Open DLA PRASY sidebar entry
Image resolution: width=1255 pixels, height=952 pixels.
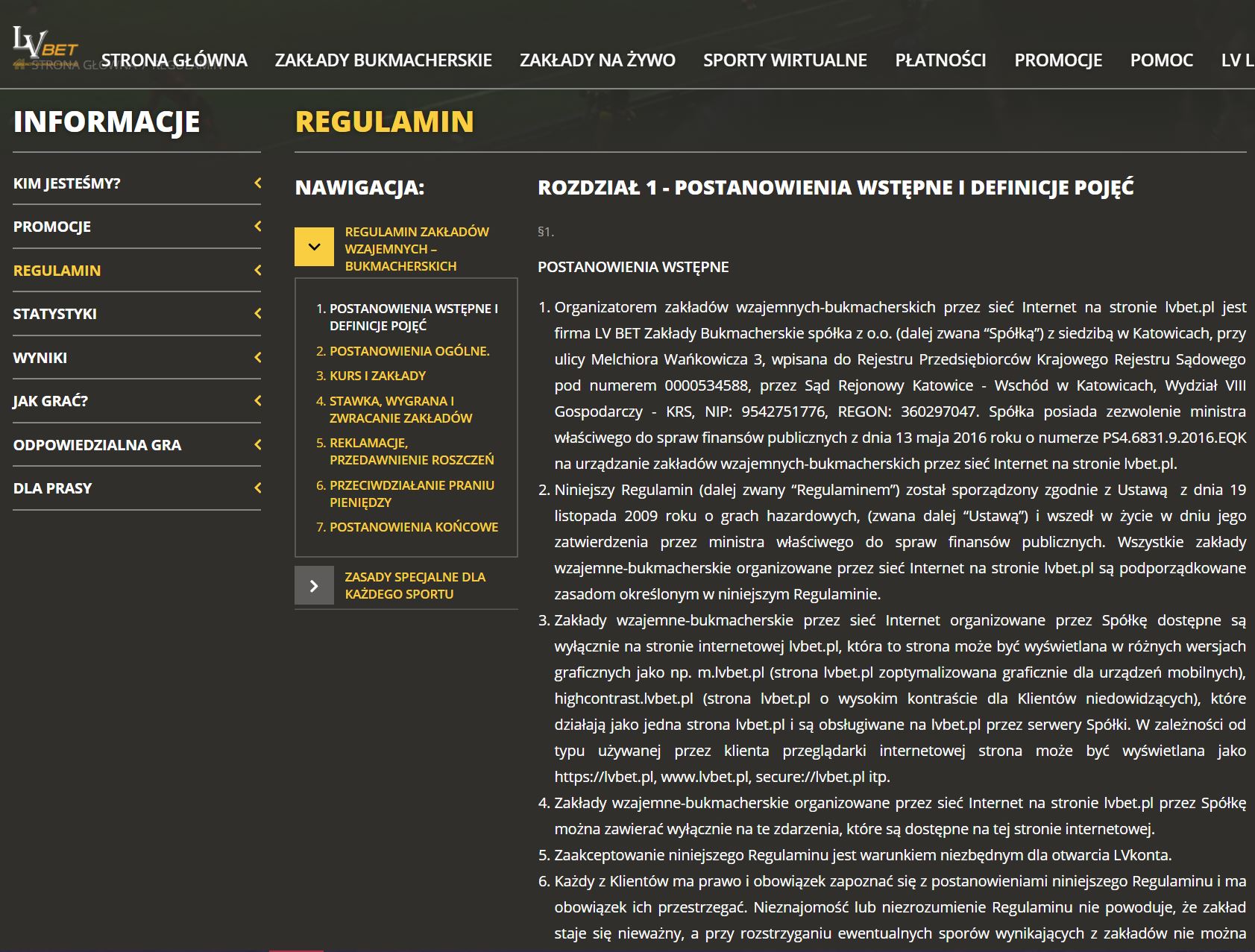52,488
